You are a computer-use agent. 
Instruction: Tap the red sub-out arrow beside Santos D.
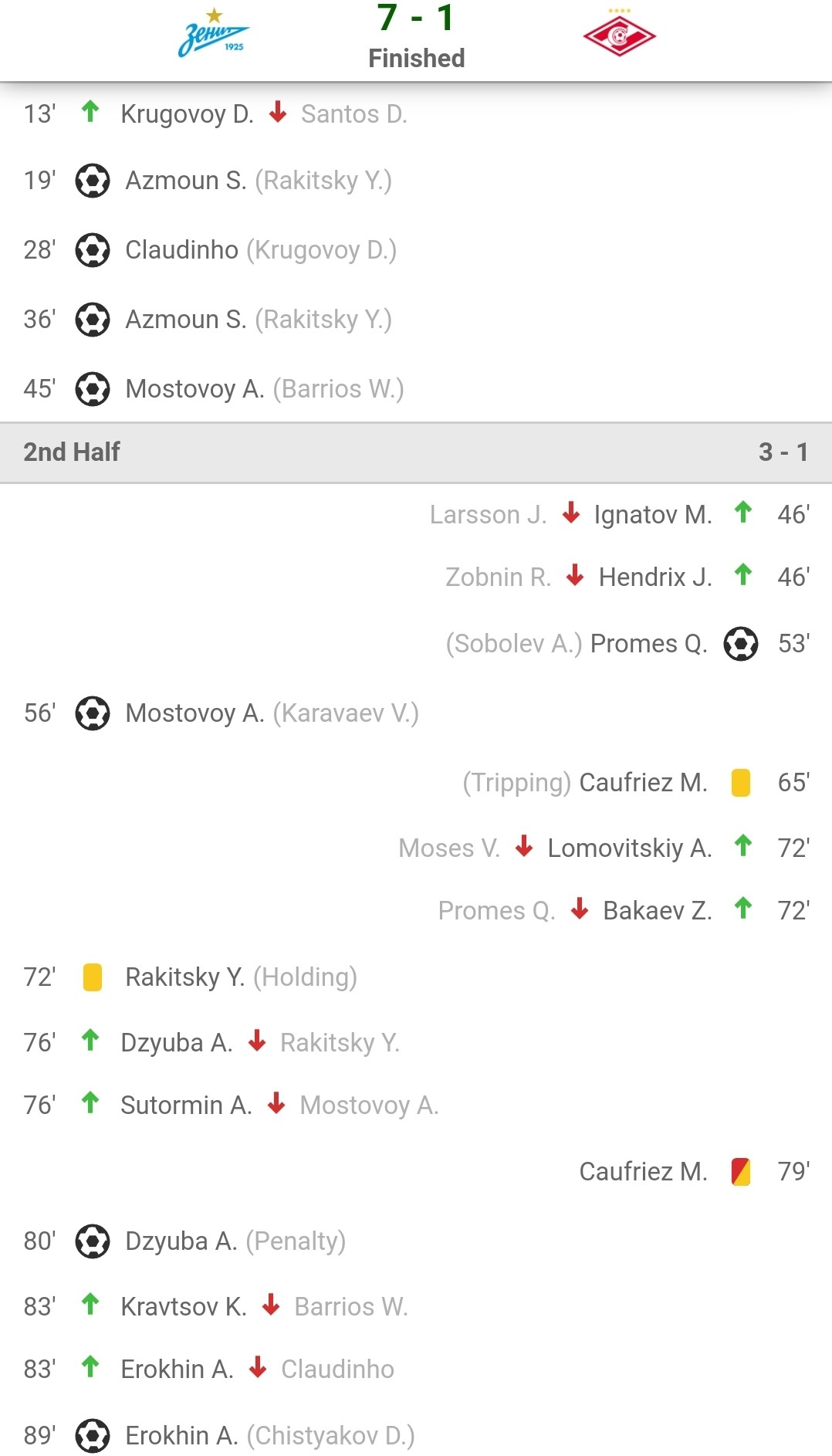point(278,113)
